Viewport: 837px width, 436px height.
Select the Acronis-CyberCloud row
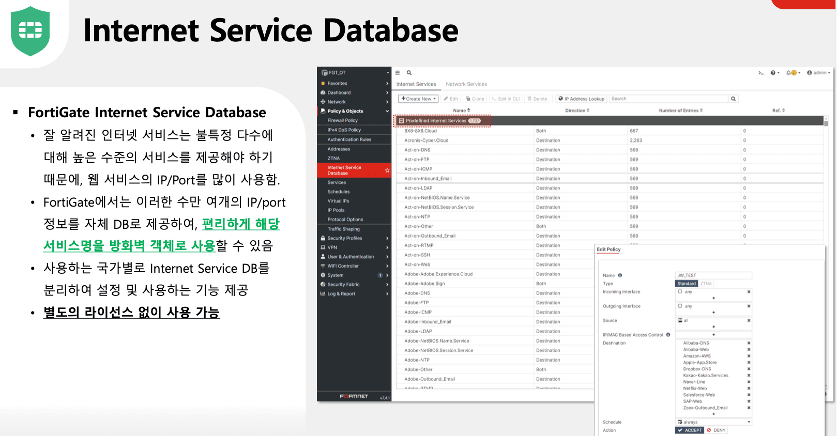(611, 140)
